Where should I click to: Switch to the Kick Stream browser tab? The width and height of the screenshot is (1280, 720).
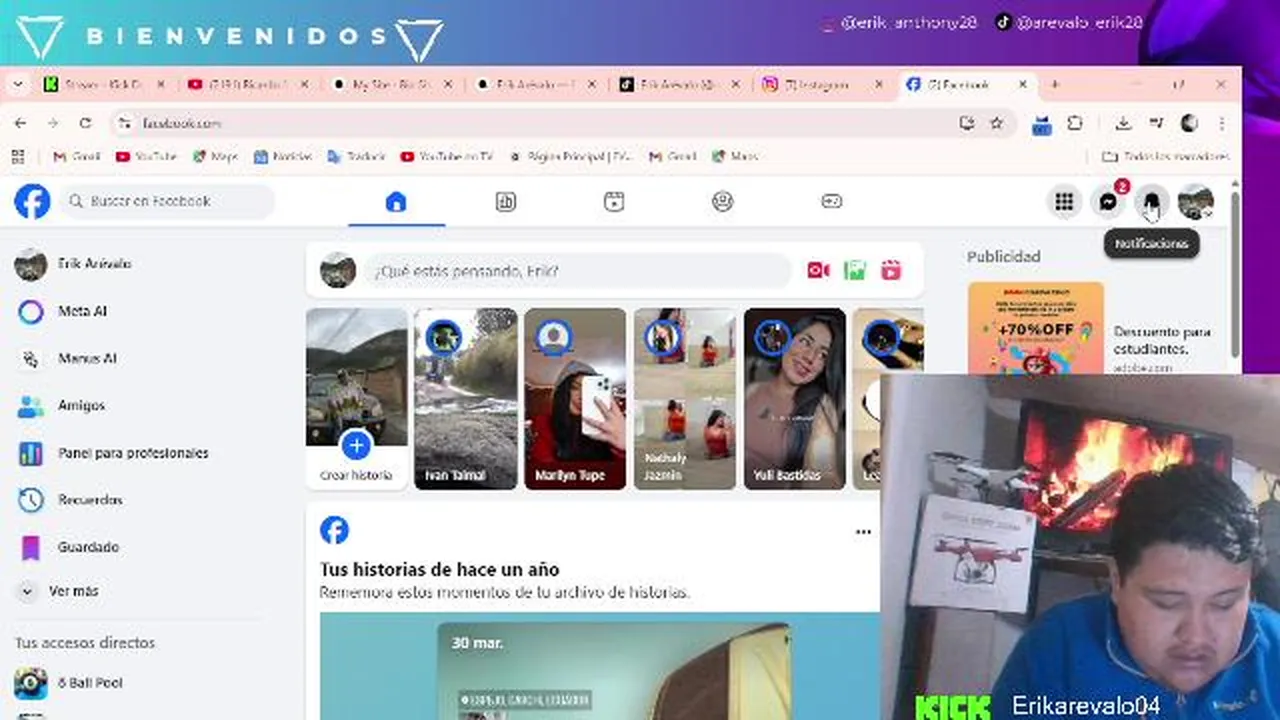[x=103, y=85]
